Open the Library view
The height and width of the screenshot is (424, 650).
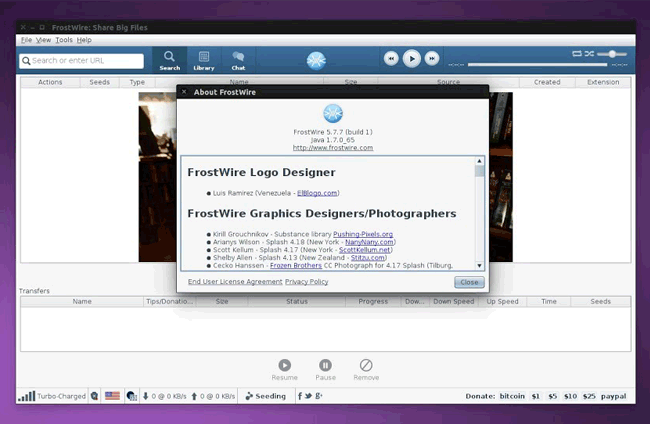pos(204,60)
